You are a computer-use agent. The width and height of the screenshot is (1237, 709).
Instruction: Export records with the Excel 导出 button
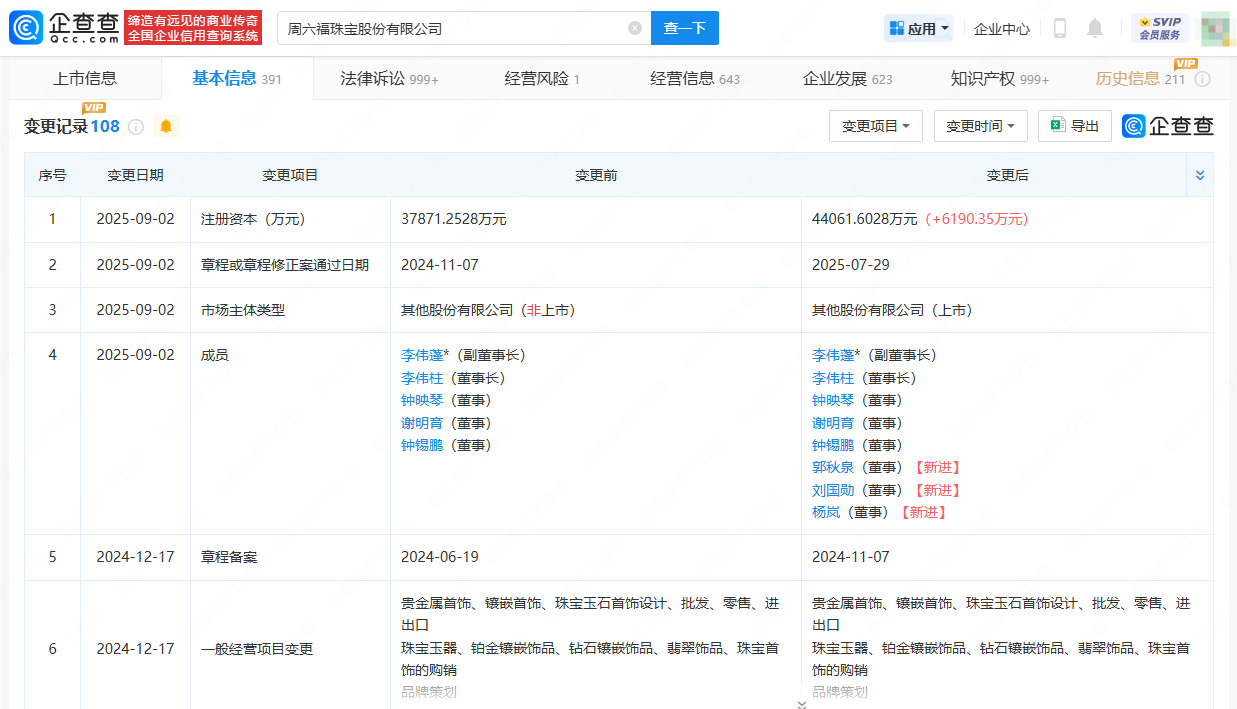[x=1074, y=126]
